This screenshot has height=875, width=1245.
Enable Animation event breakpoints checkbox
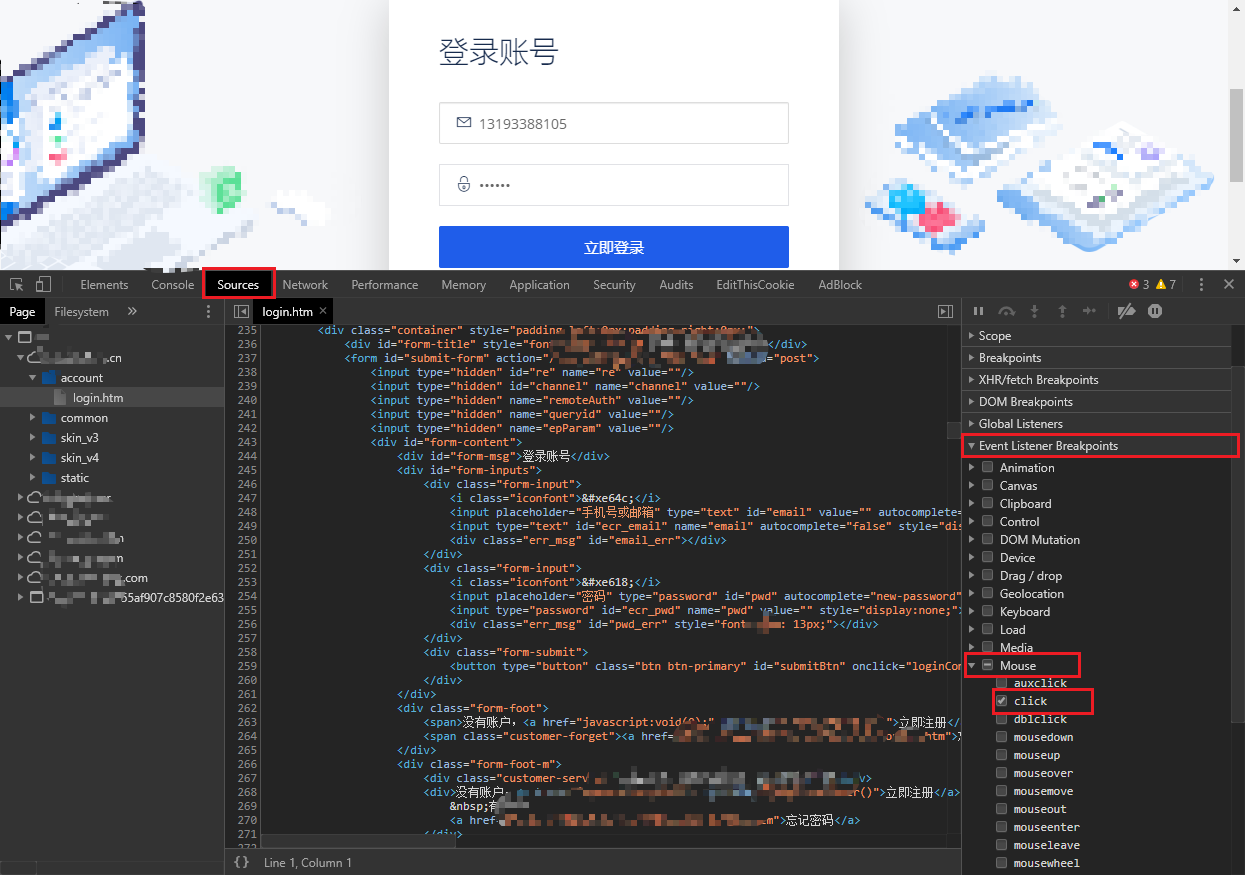click(x=988, y=467)
